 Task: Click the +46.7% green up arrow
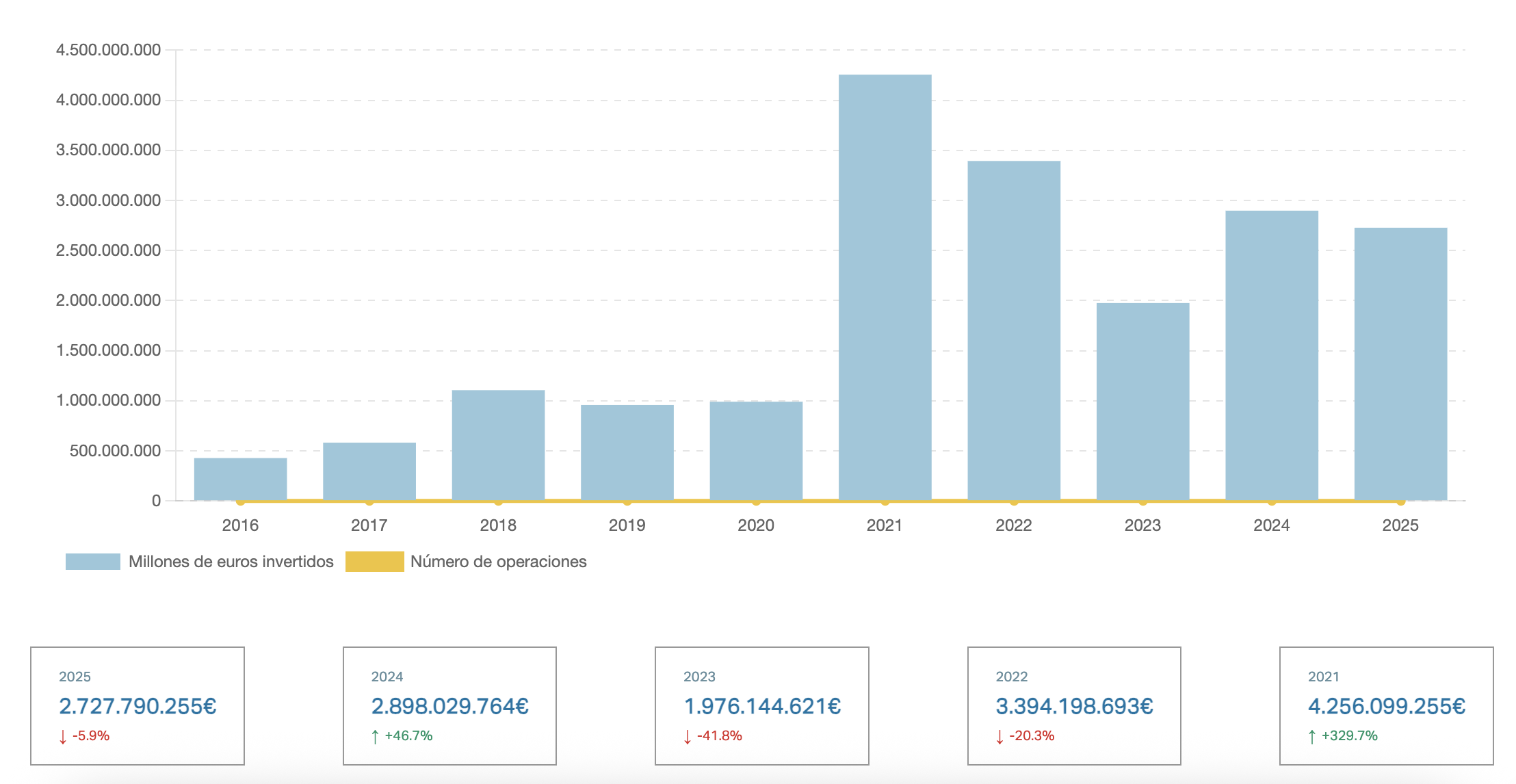pos(375,736)
